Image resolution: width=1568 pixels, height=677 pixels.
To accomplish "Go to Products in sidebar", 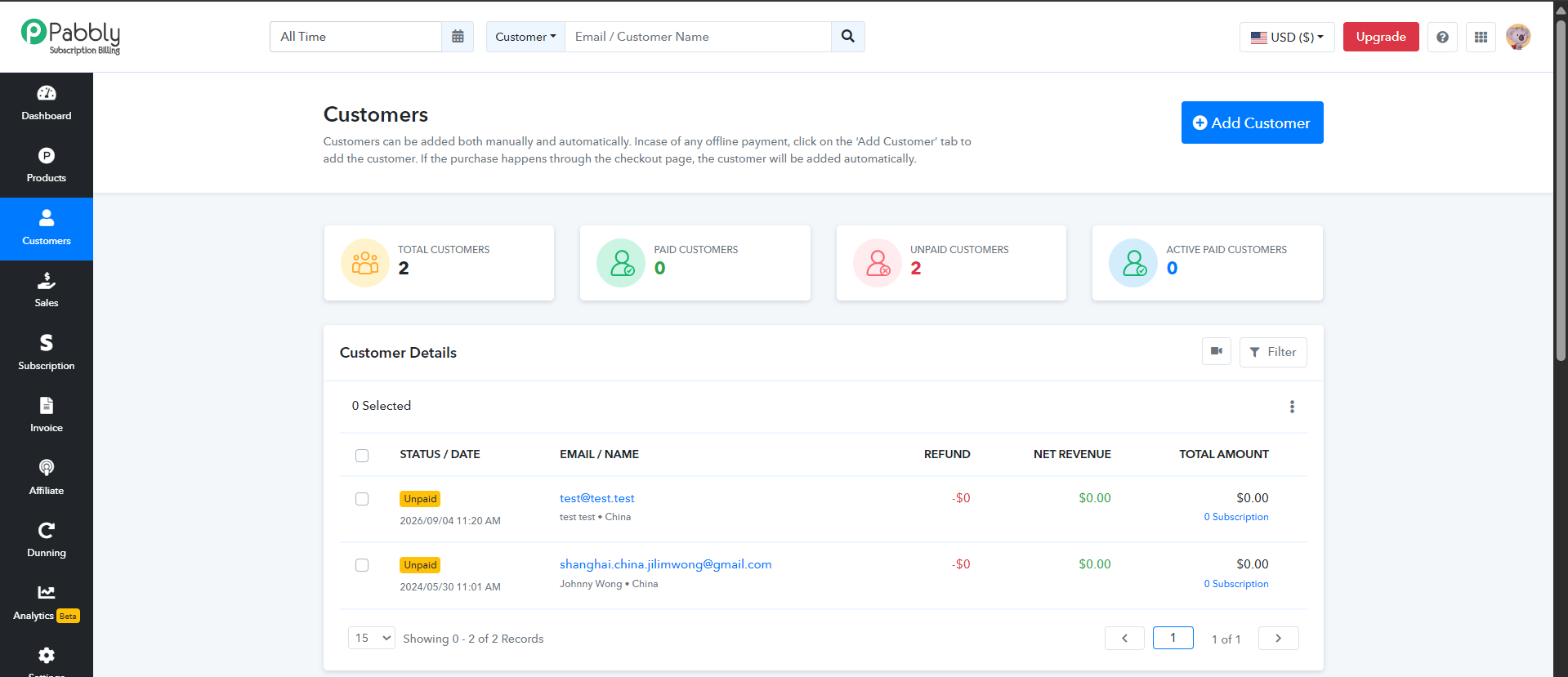I will (47, 166).
